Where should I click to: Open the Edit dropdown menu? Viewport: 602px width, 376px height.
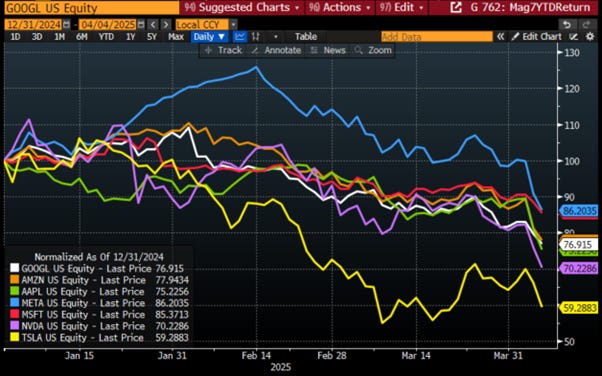[401, 7]
